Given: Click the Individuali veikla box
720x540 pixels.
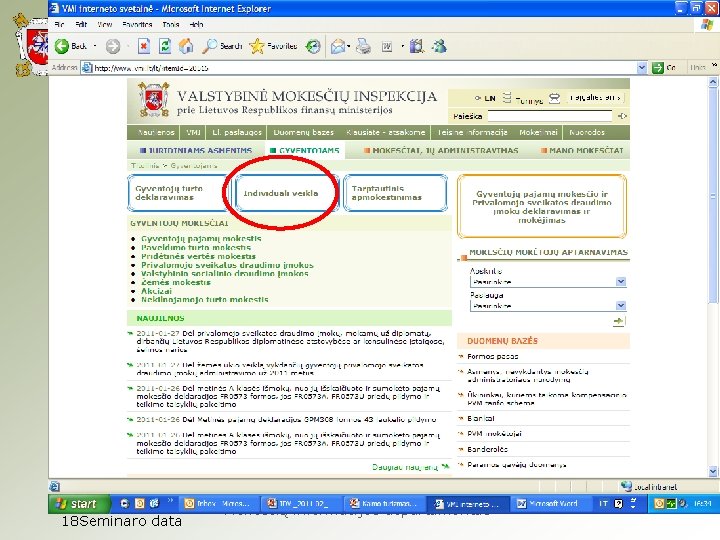Looking at the screenshot, I should 287,193.
